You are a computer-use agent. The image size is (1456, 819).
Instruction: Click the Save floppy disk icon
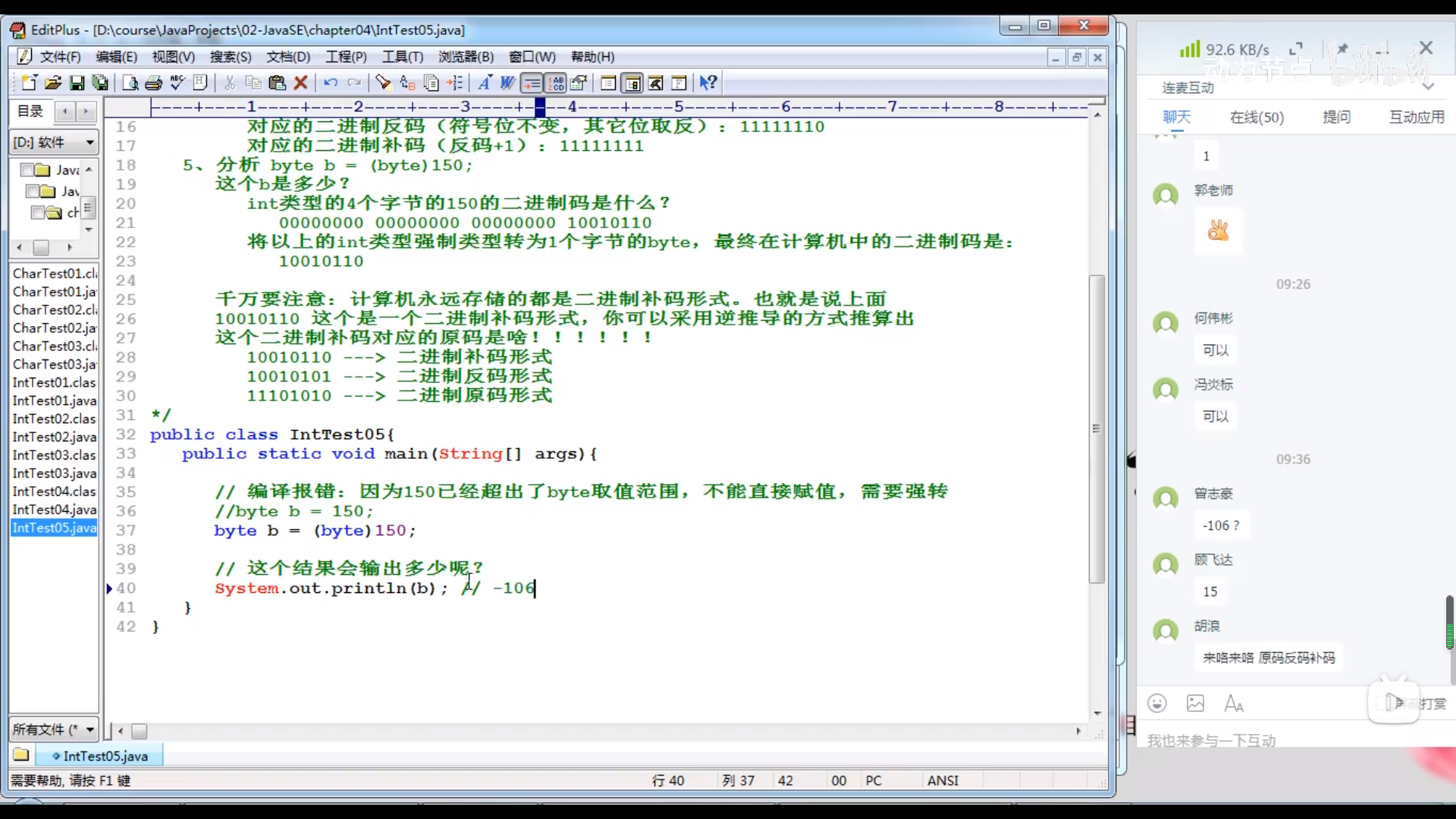click(x=77, y=83)
